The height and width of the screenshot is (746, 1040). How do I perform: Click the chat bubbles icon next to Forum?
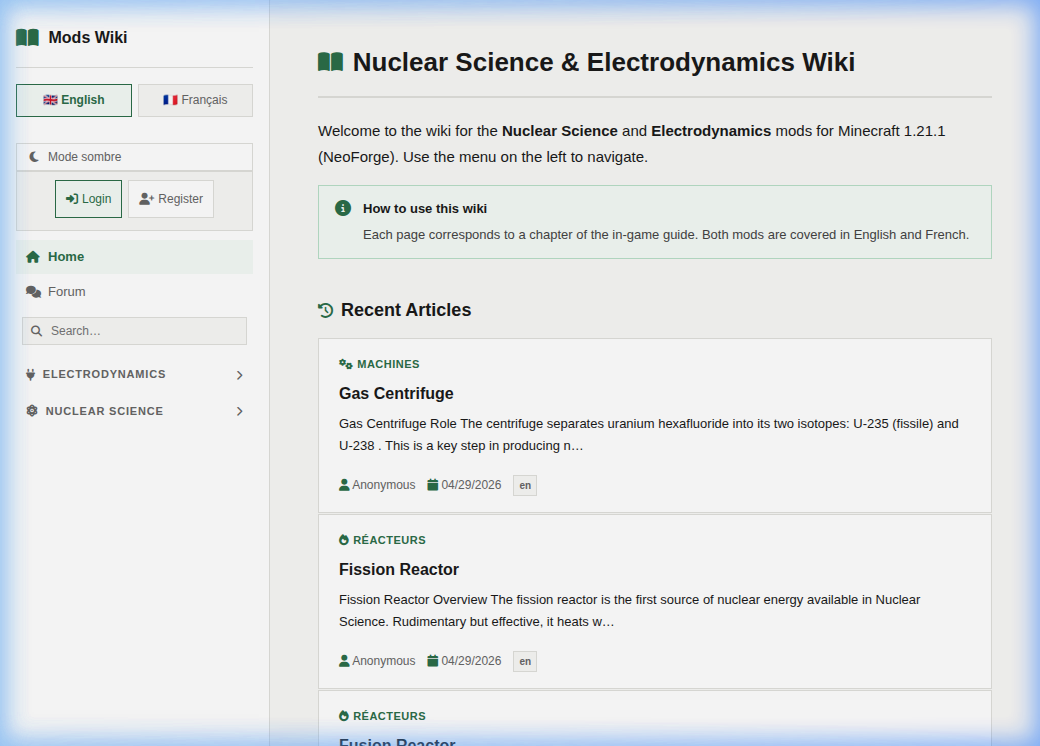tap(33, 292)
